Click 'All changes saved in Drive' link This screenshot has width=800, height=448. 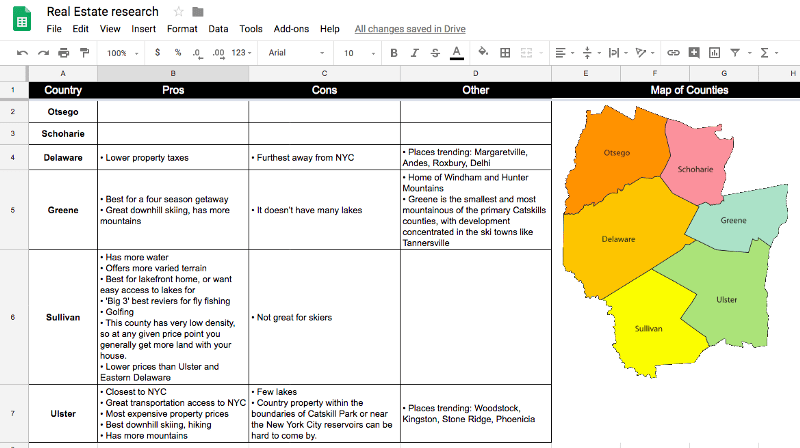(x=408, y=29)
